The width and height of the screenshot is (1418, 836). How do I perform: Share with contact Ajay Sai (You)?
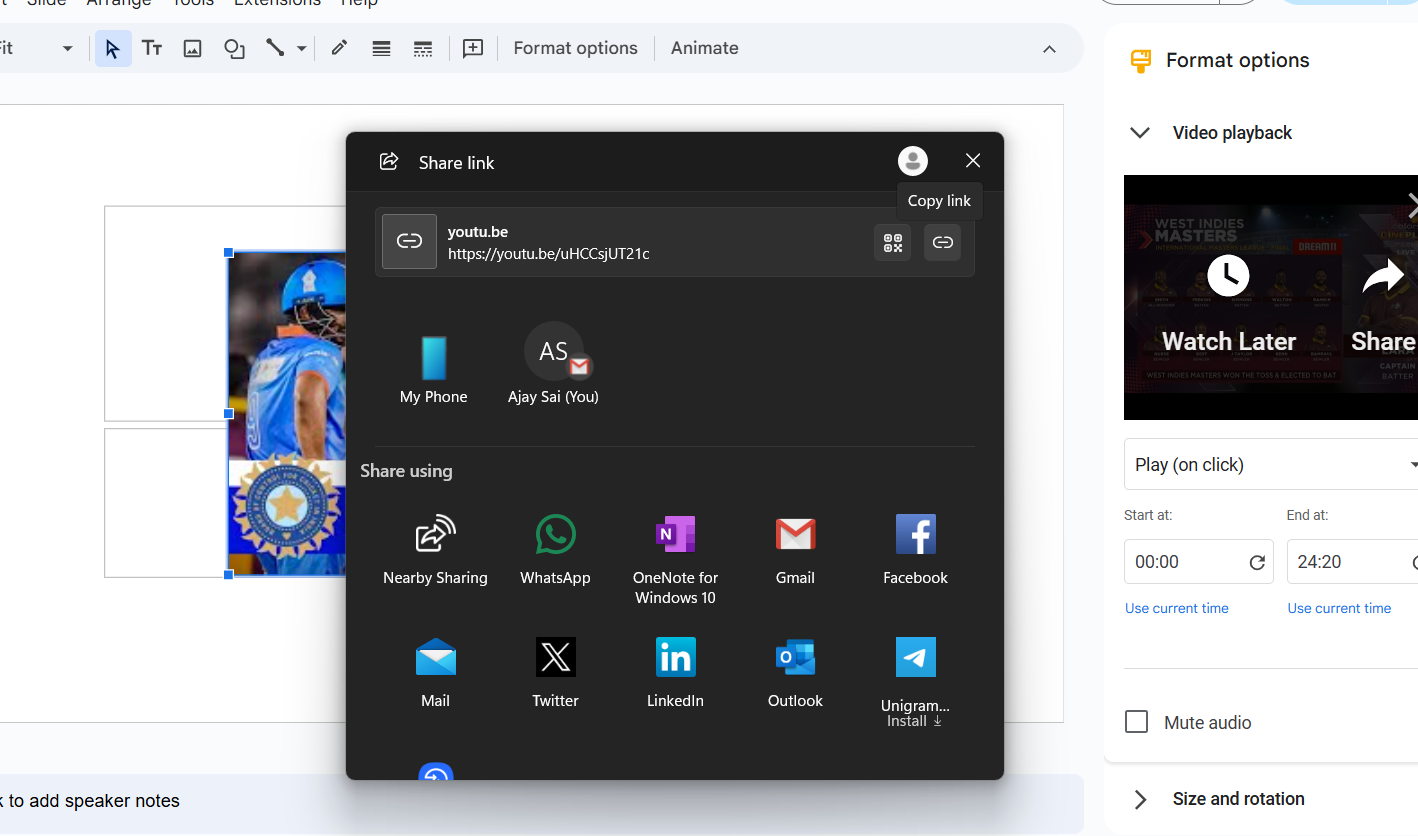coord(553,364)
